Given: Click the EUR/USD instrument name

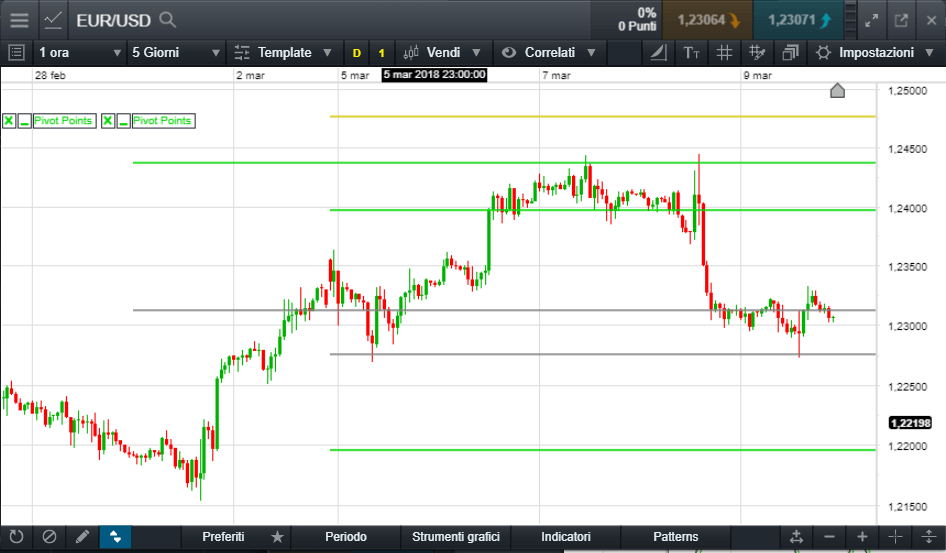Looking at the screenshot, I should pyautogui.click(x=113, y=21).
